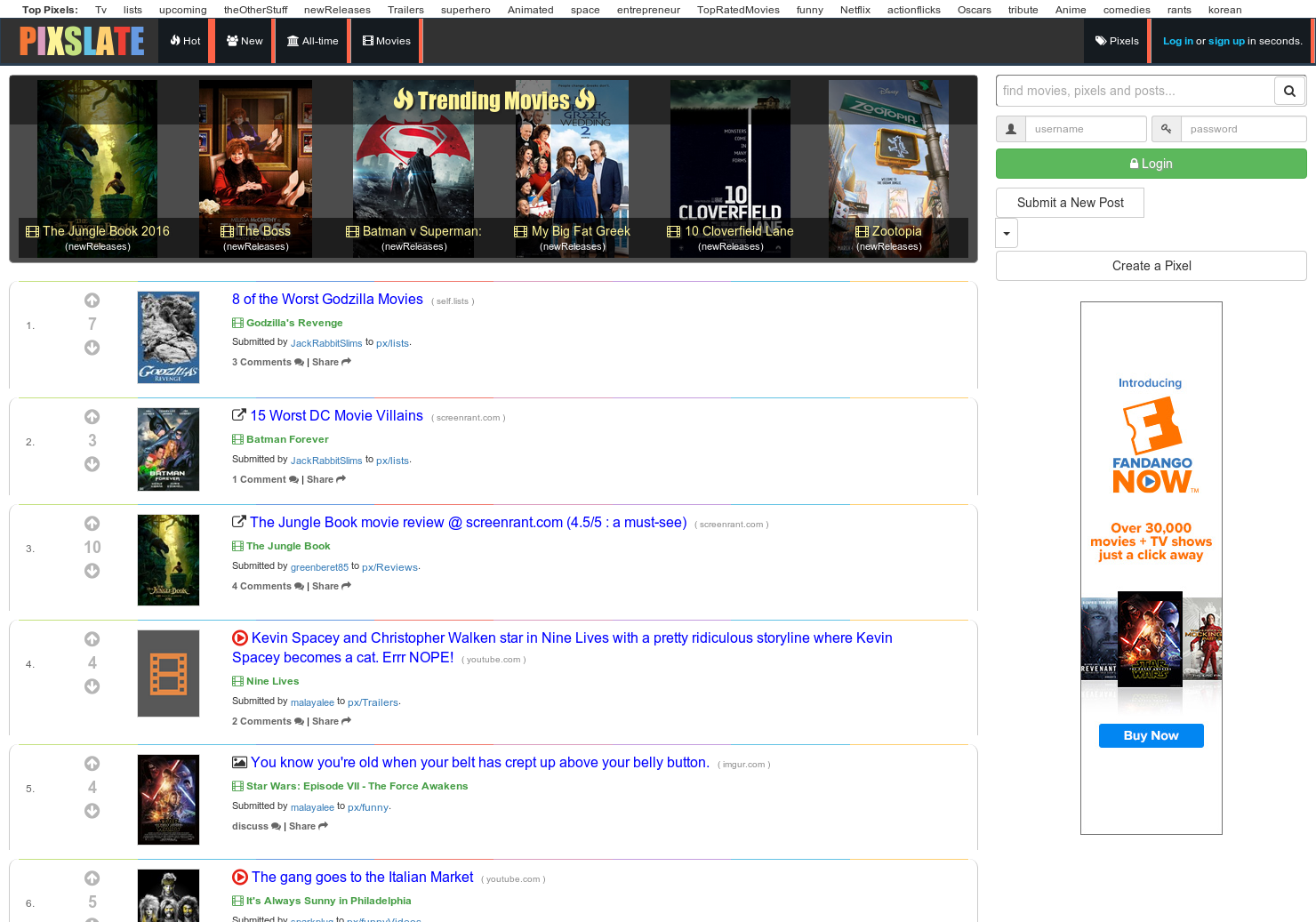Downvote the Kevin Spacey Nine Lives post
This screenshot has width=1316, height=922.
[x=92, y=686]
